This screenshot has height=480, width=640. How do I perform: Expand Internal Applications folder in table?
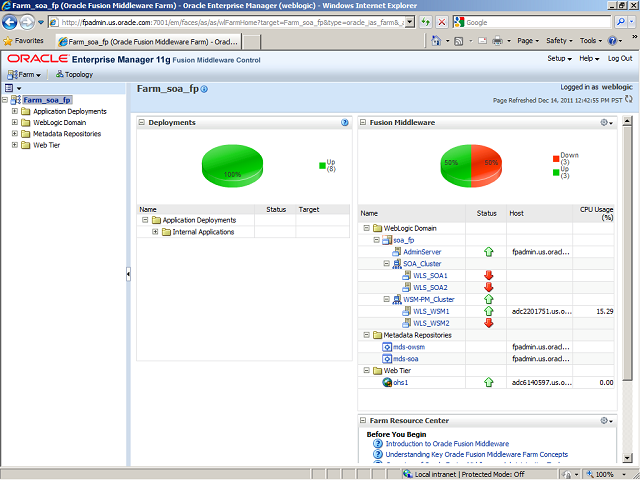(155, 232)
